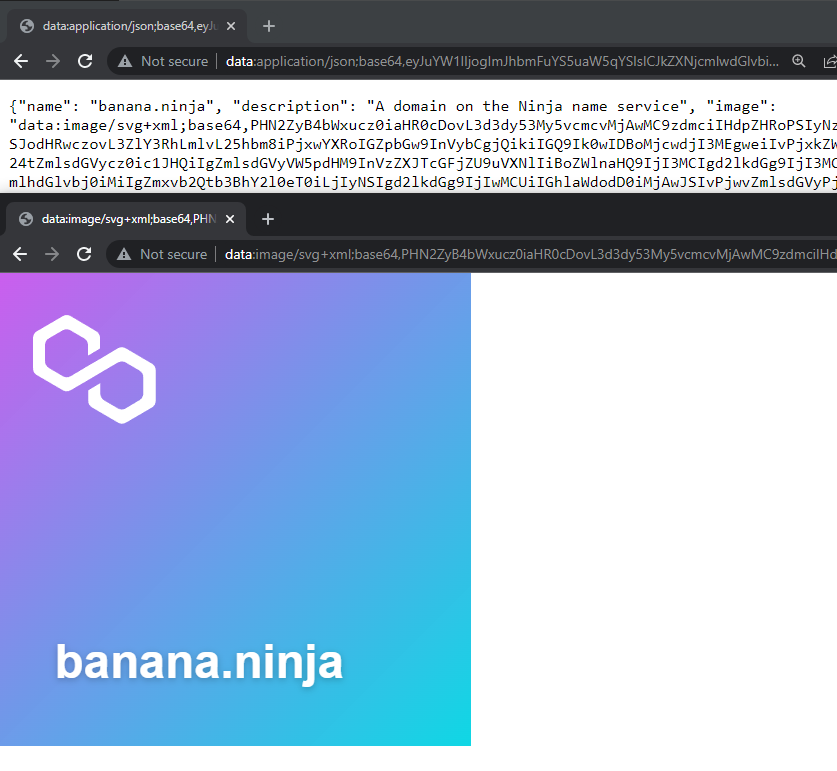
Task: Click the JSON line starting "data:image/svg+xml;base64,PHN2"
Action: point(423,125)
